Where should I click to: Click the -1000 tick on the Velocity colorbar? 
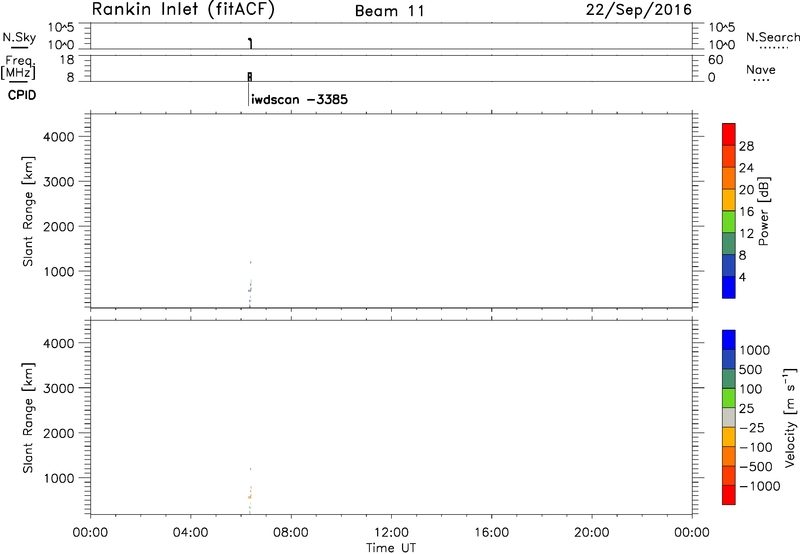tap(760, 486)
